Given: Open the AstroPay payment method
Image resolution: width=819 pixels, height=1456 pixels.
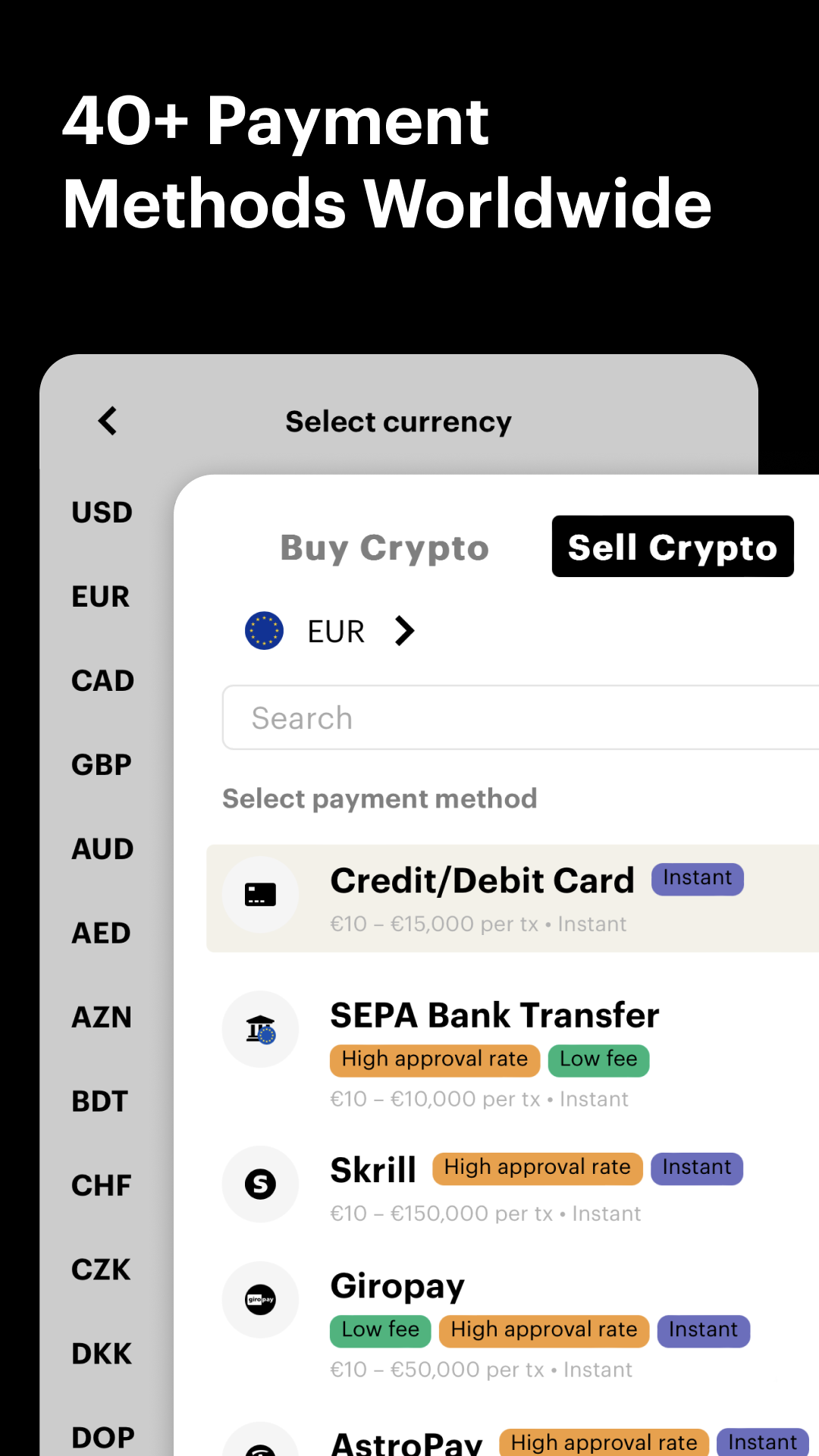Looking at the screenshot, I should pos(407,1442).
